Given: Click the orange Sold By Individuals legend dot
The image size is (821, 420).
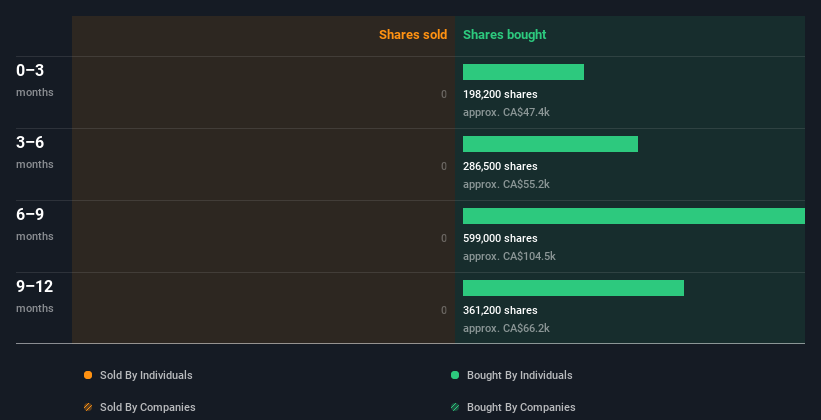Looking at the screenshot, I should pyautogui.click(x=88, y=375).
